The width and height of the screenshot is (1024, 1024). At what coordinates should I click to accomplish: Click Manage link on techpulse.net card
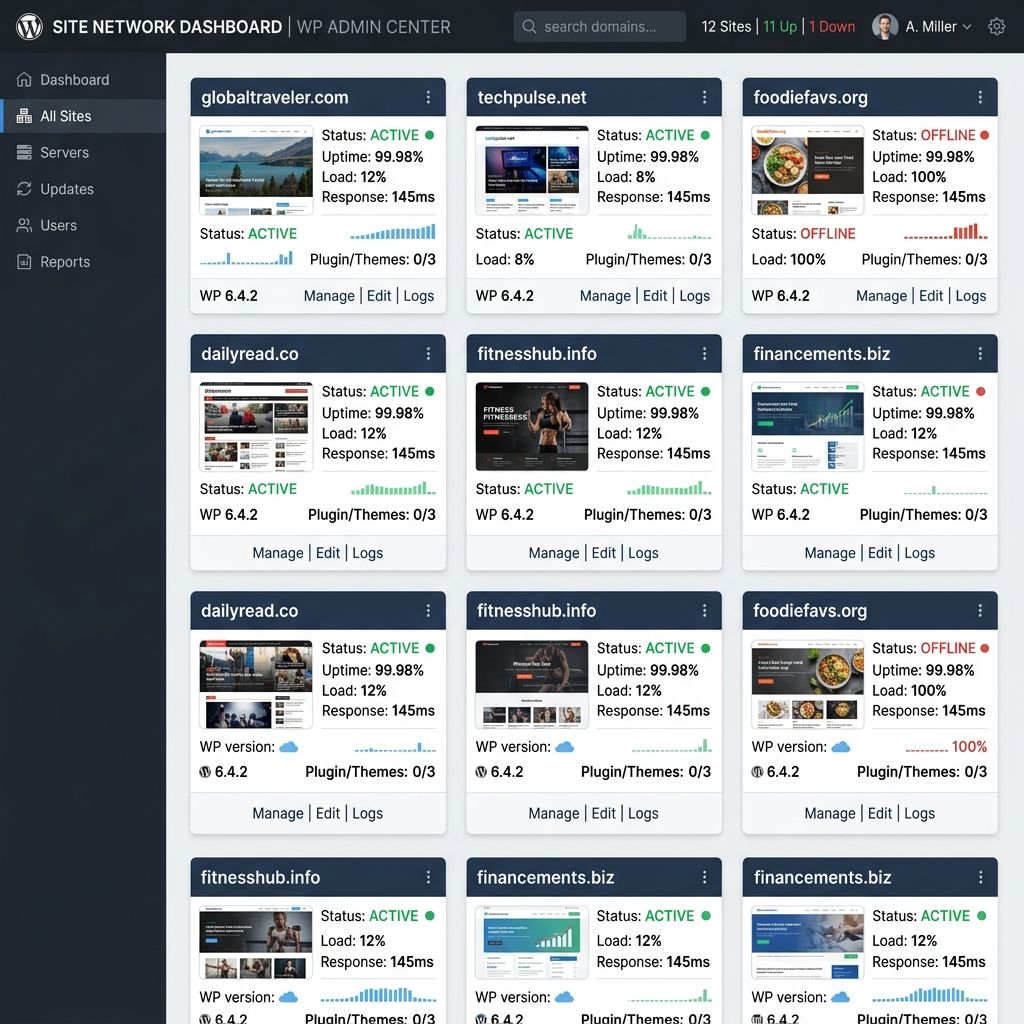pos(605,296)
